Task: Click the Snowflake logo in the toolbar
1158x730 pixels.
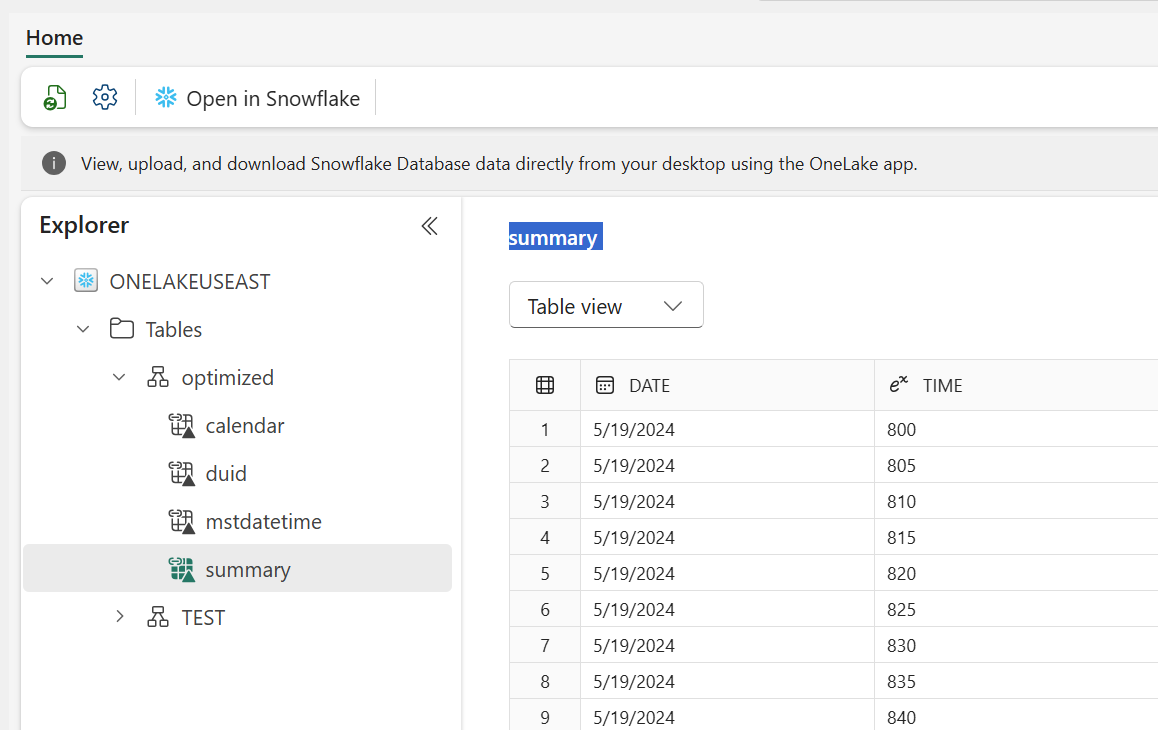Action: (x=165, y=98)
